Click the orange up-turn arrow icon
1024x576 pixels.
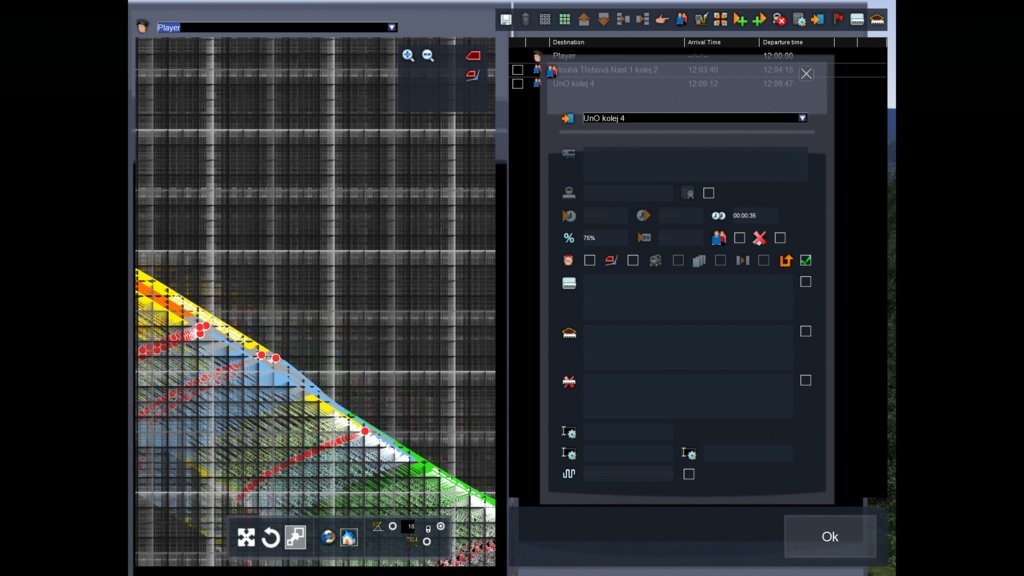pyautogui.click(x=786, y=261)
